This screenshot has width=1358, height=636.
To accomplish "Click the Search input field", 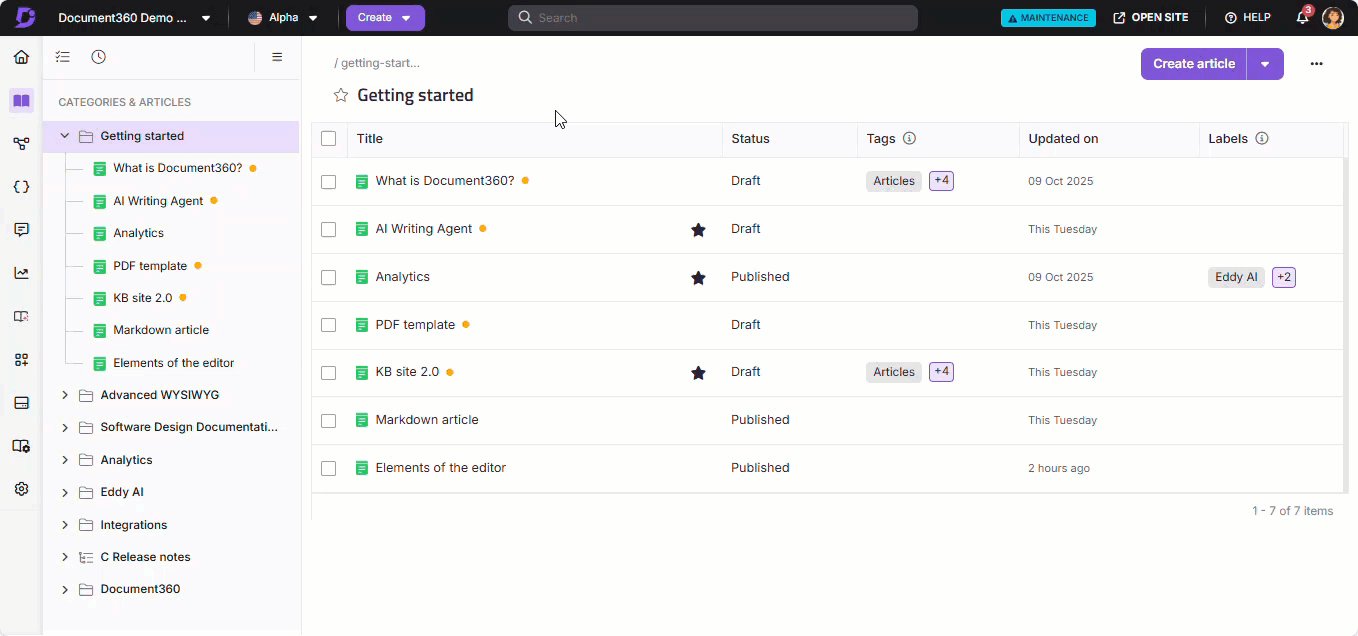I will point(712,18).
